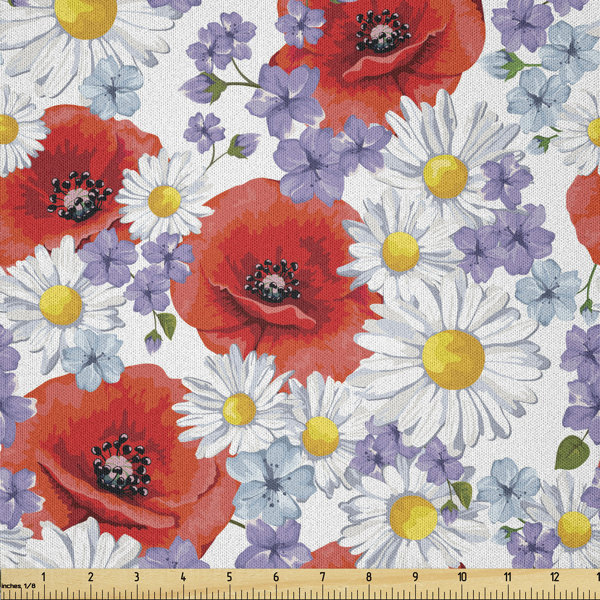Viewport: 600px width, 600px height.
Task: Click the number 1 on the ruler
Action: coord(43,577)
